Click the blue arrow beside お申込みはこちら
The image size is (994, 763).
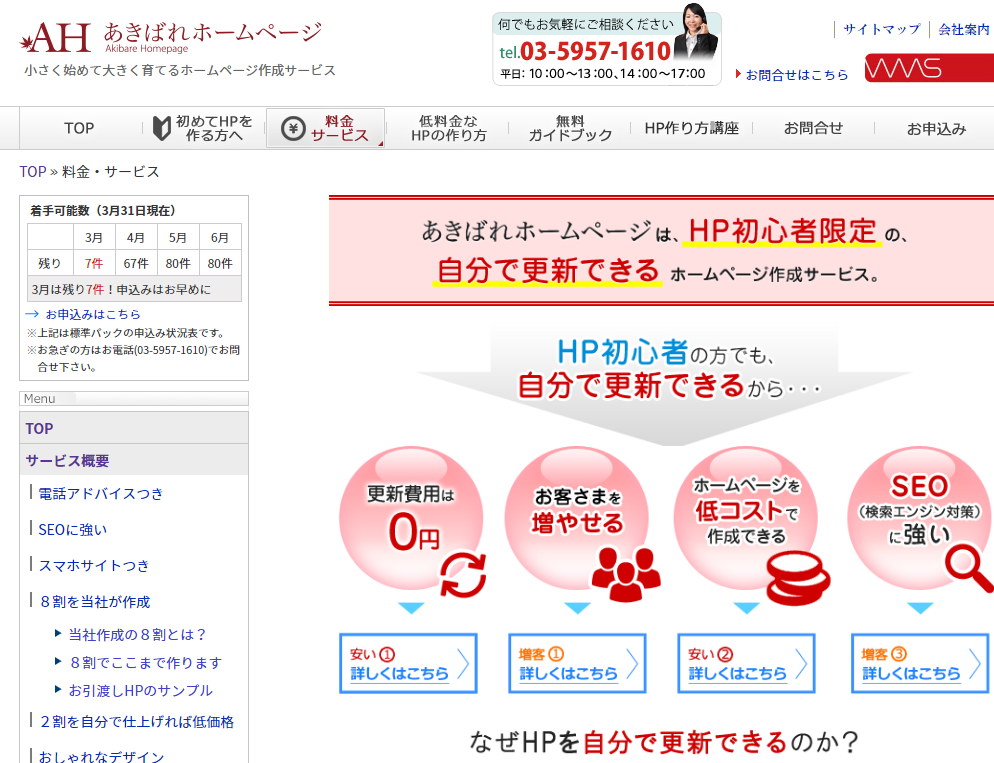(32, 314)
